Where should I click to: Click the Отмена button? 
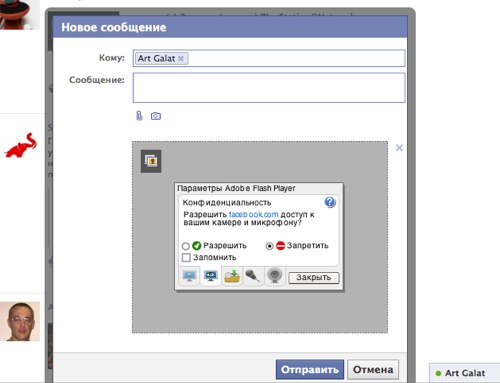click(x=373, y=369)
